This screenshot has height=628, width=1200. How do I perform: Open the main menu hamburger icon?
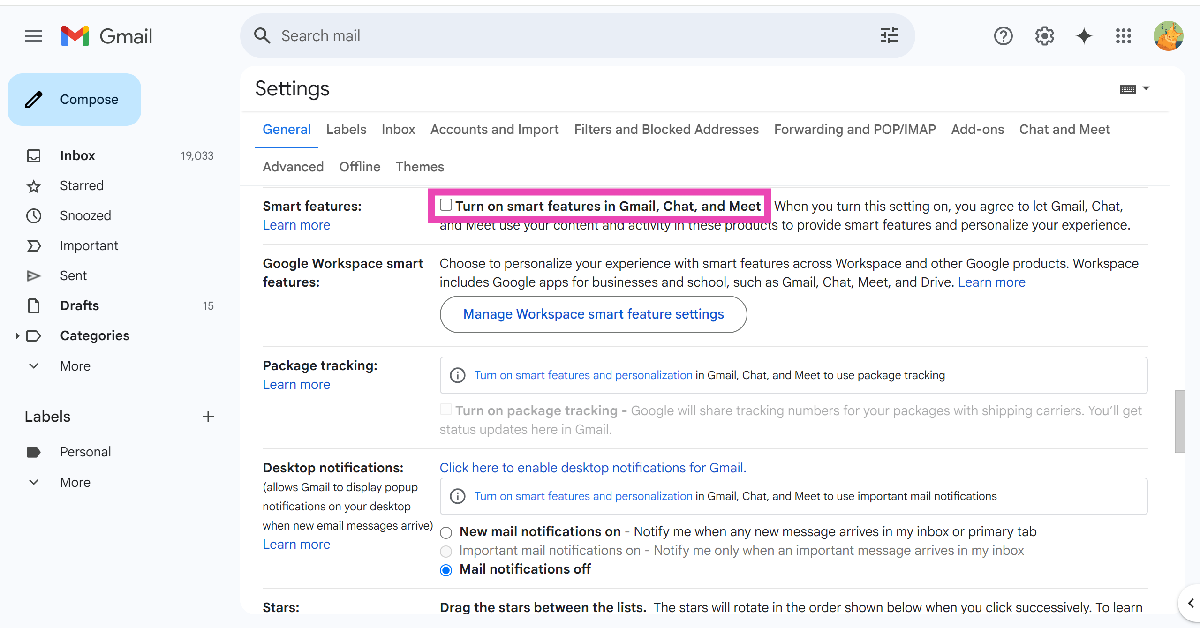click(33, 36)
